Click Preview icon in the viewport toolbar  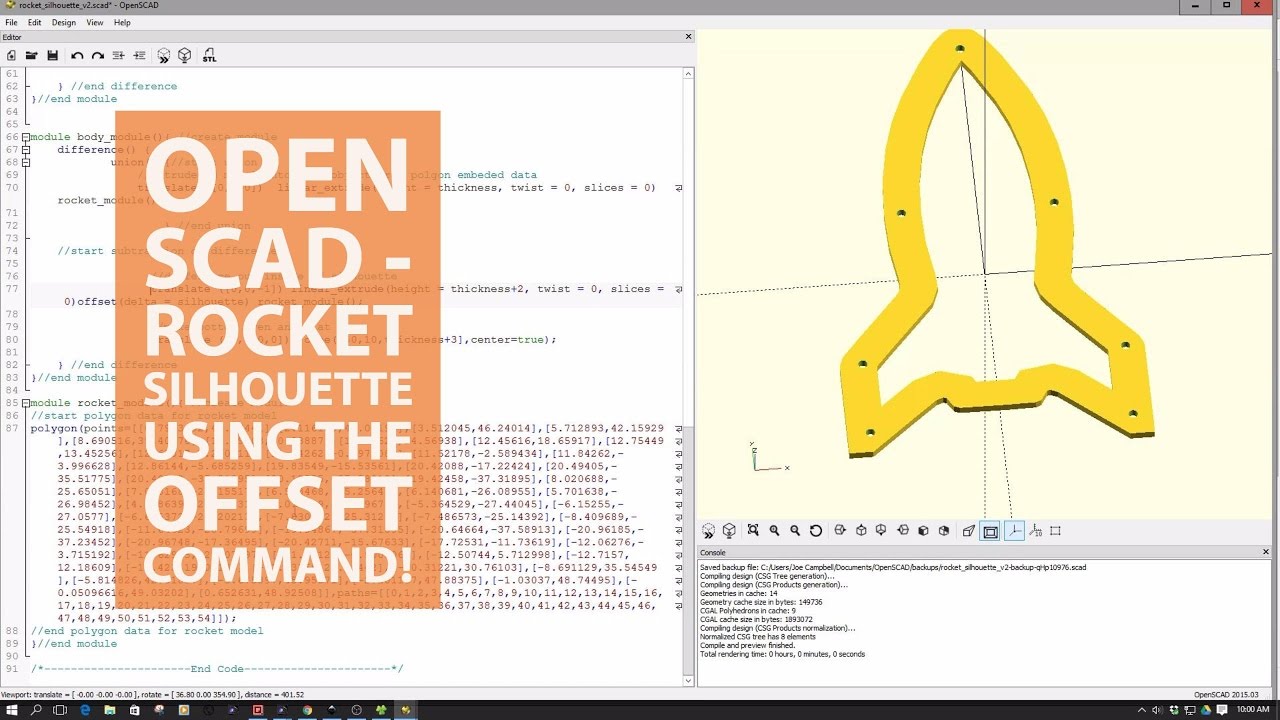coord(708,531)
